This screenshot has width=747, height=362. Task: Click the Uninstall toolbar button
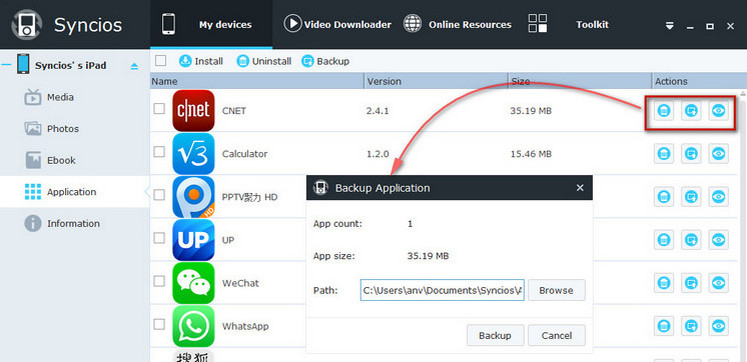[264, 61]
